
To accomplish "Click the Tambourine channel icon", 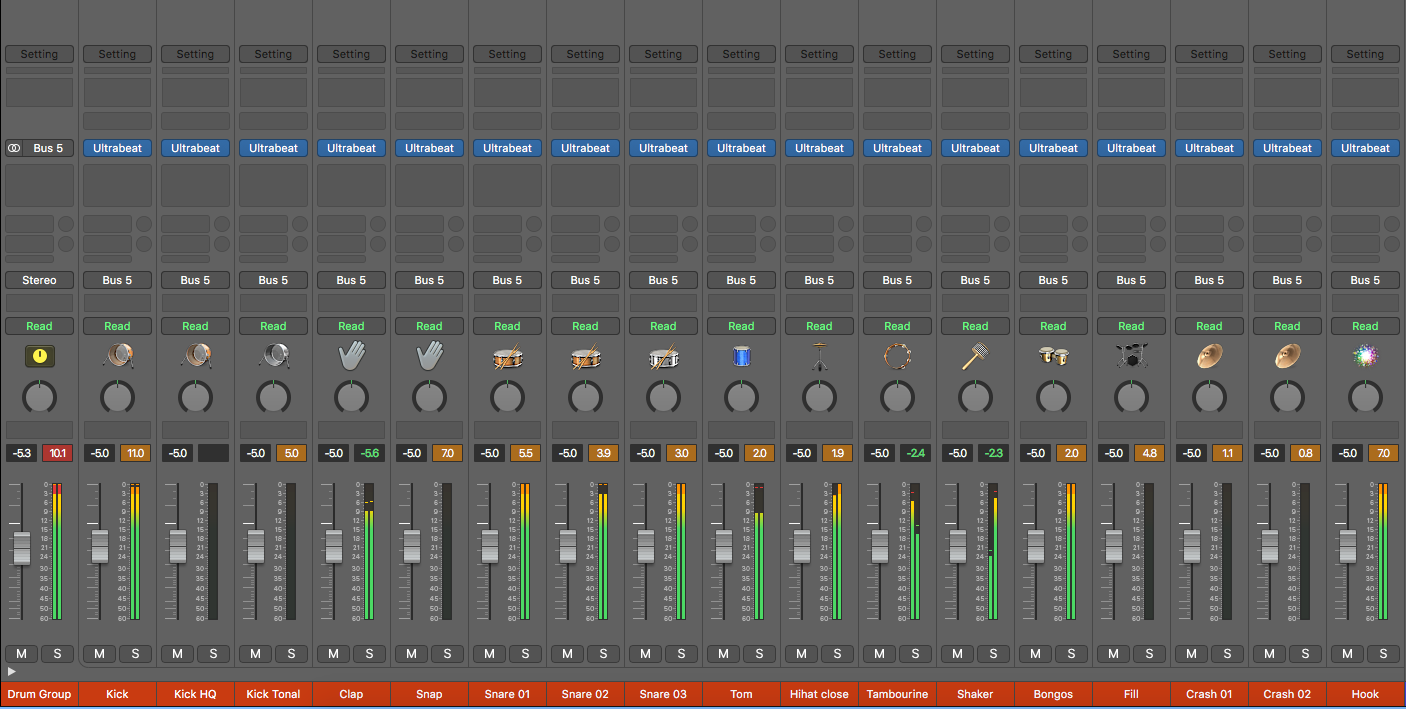I will 897,355.
